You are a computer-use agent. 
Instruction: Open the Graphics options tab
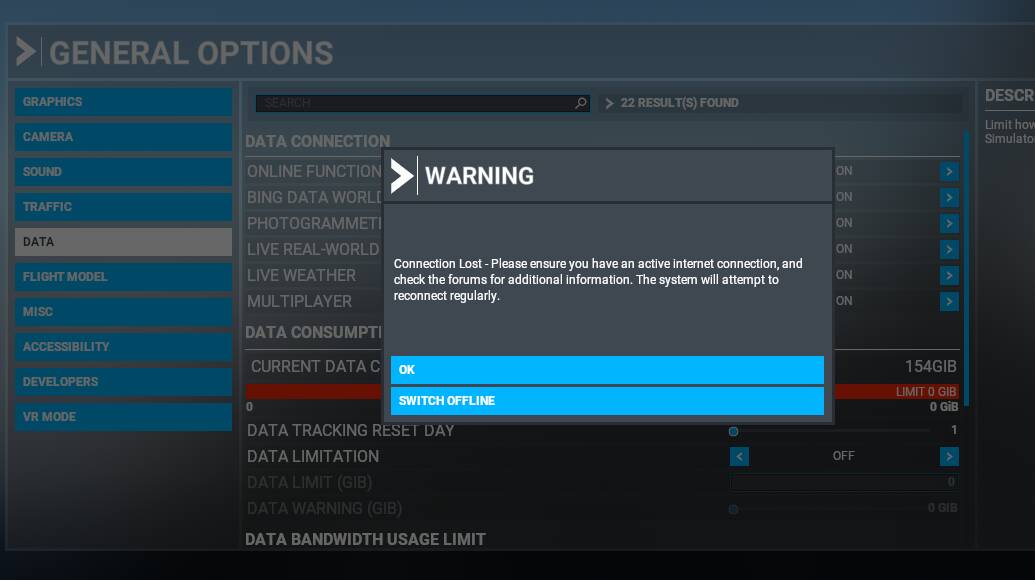[123, 102]
